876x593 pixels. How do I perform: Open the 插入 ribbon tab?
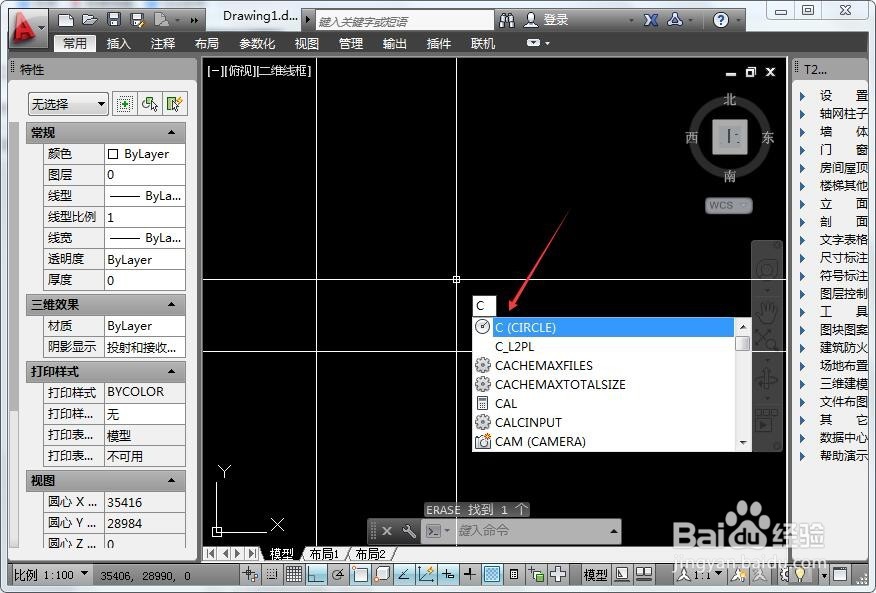[118, 44]
